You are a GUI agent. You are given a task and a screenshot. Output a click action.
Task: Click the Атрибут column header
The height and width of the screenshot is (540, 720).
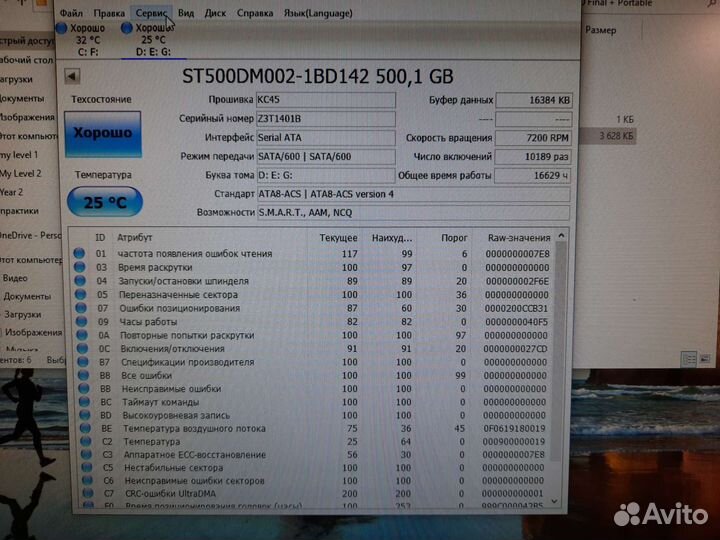tap(135, 238)
